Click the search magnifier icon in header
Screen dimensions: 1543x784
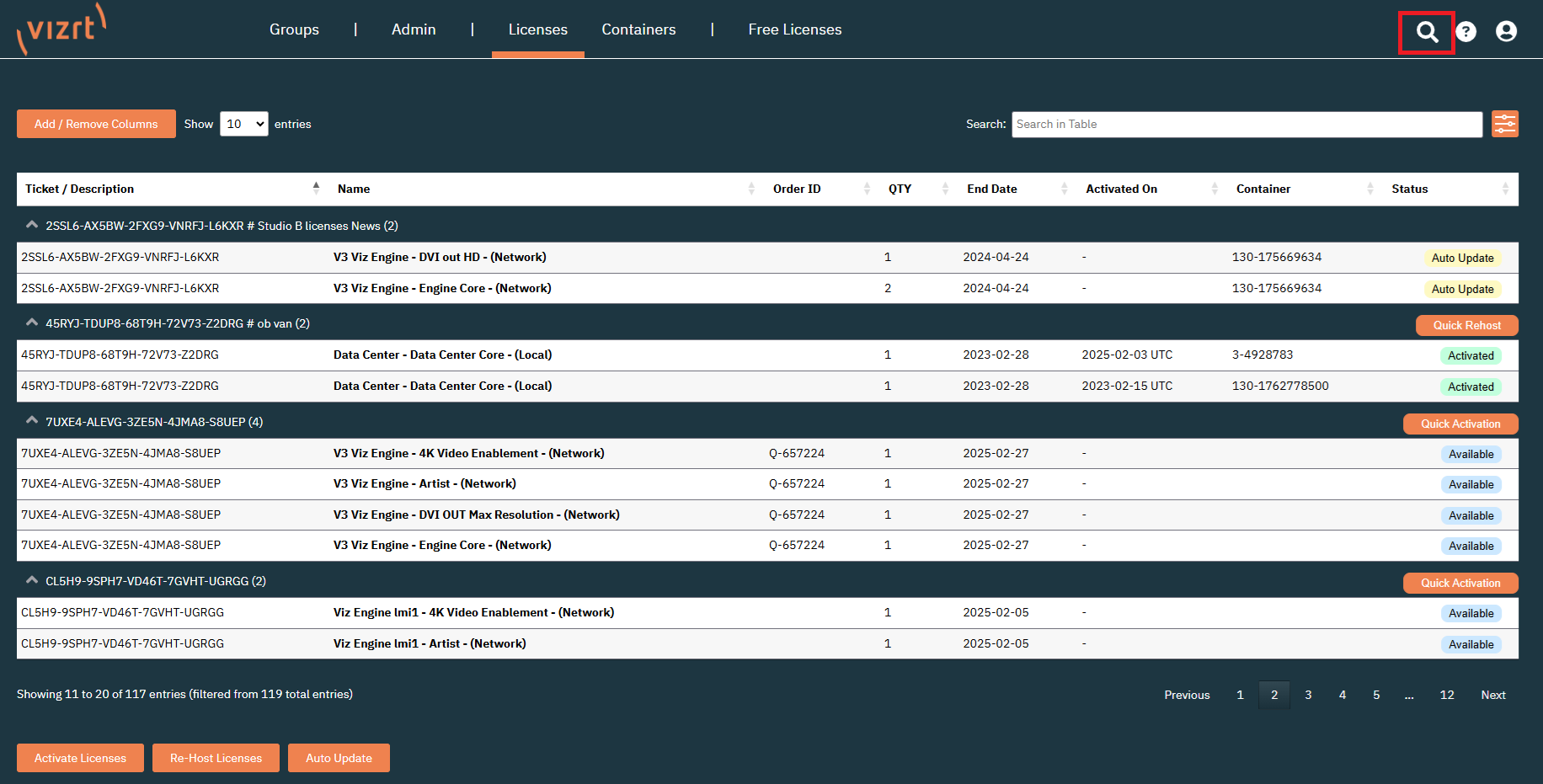point(1427,32)
